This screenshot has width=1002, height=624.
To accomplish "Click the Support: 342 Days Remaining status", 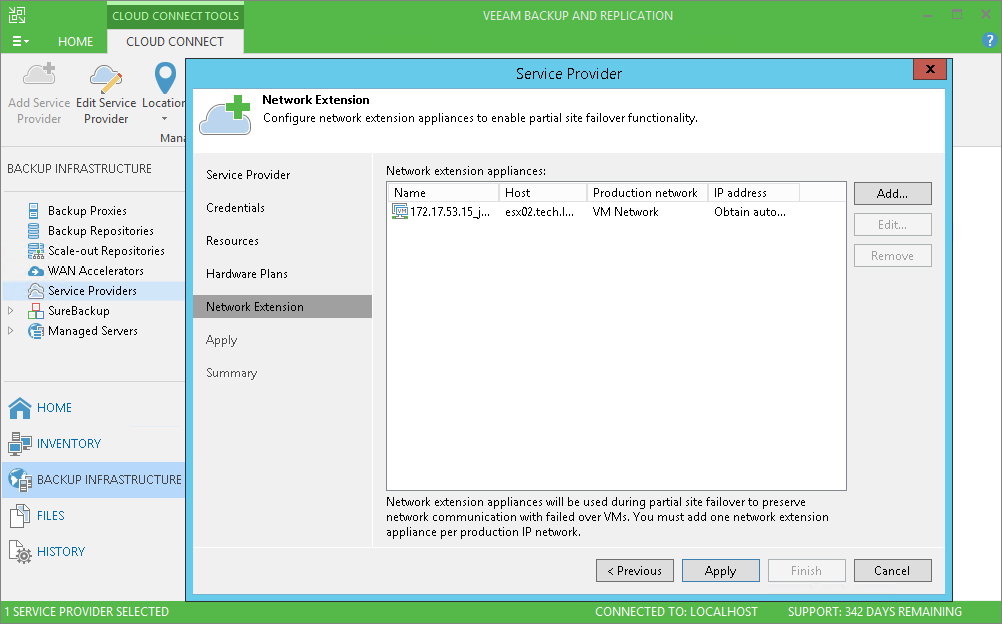I will click(875, 612).
